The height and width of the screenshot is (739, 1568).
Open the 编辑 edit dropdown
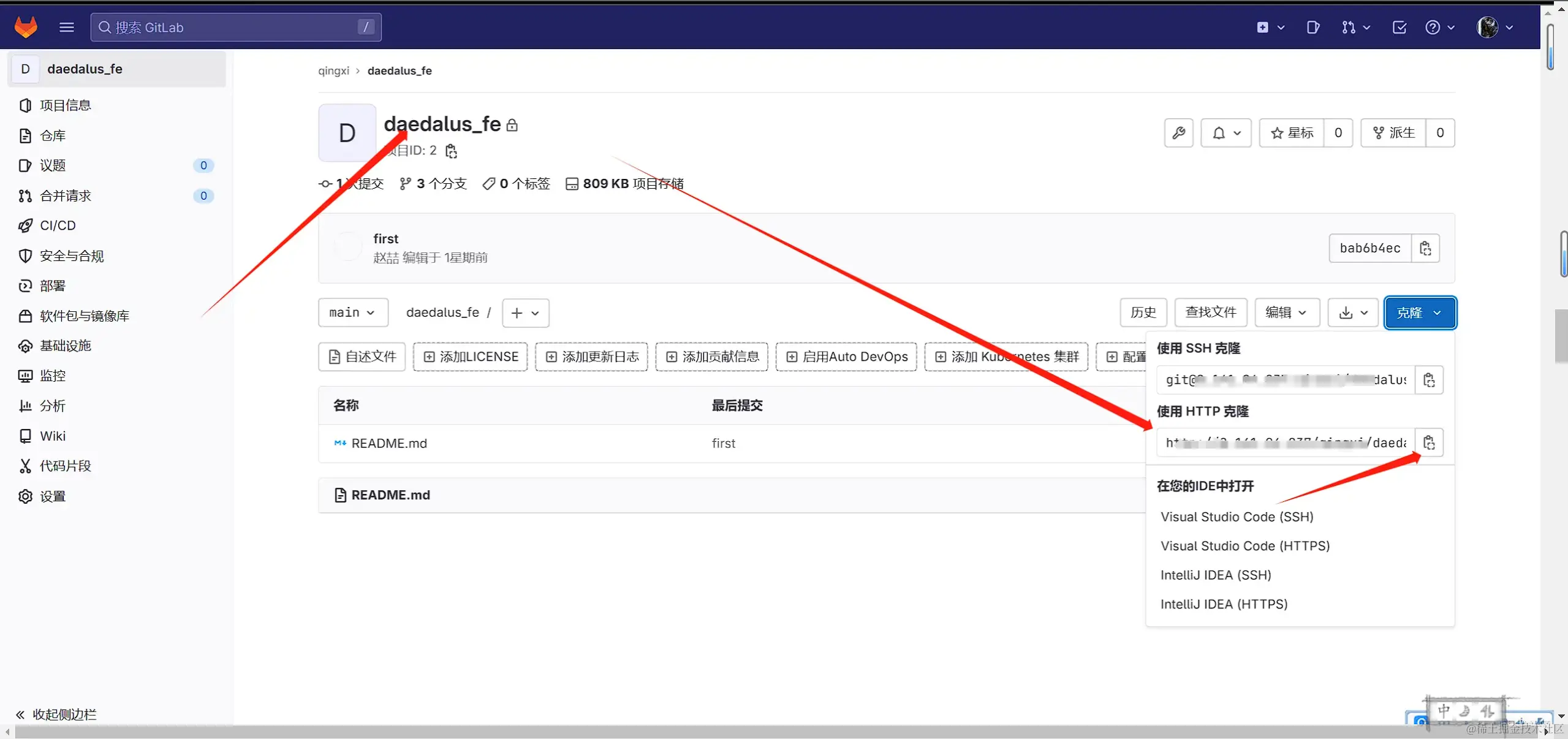click(x=1285, y=313)
